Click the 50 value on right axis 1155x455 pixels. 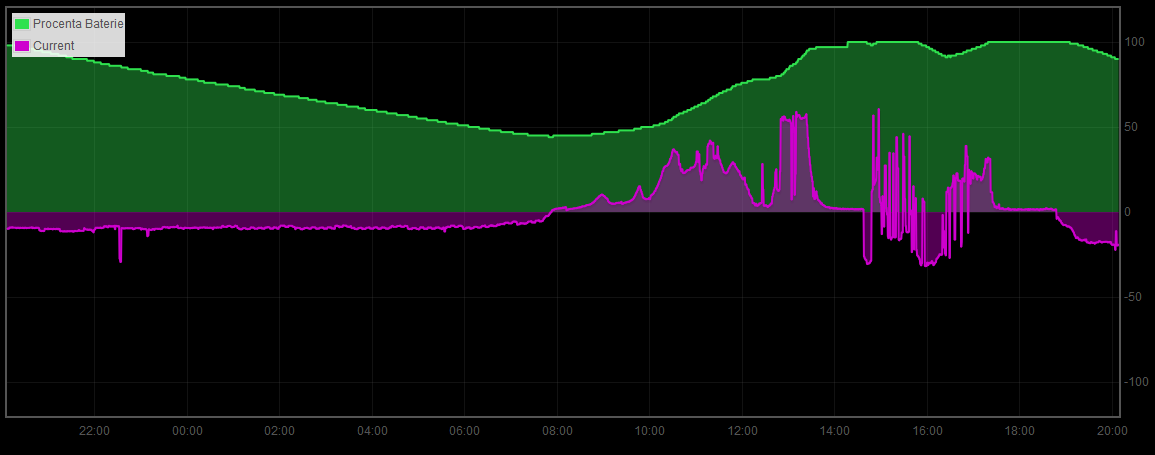click(1131, 127)
